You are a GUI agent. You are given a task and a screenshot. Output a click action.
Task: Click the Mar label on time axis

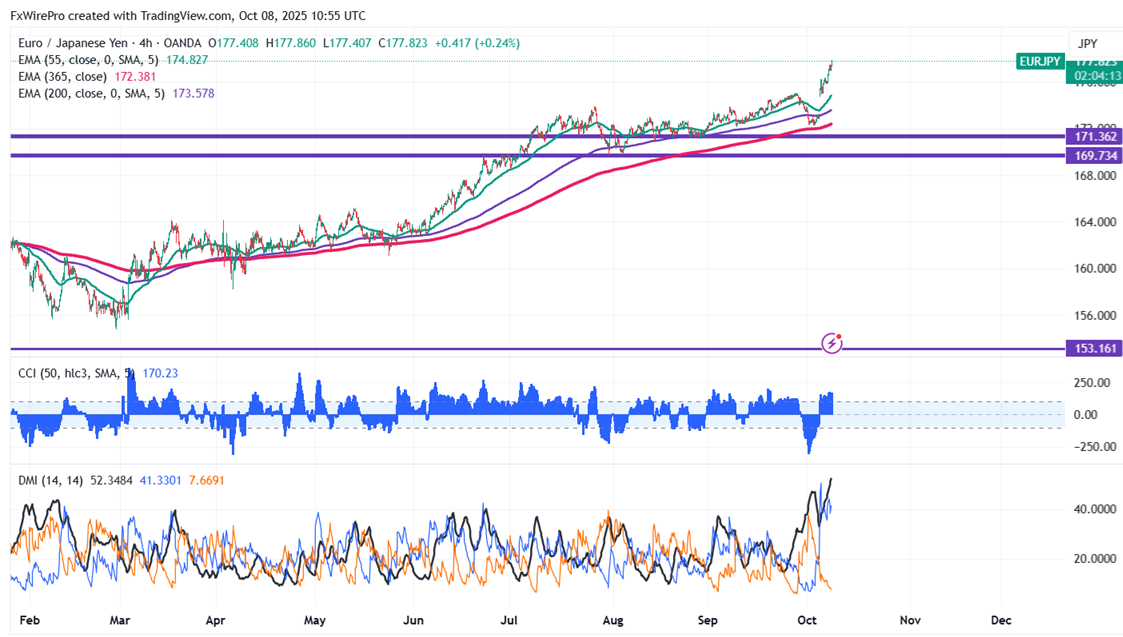pyautogui.click(x=120, y=620)
